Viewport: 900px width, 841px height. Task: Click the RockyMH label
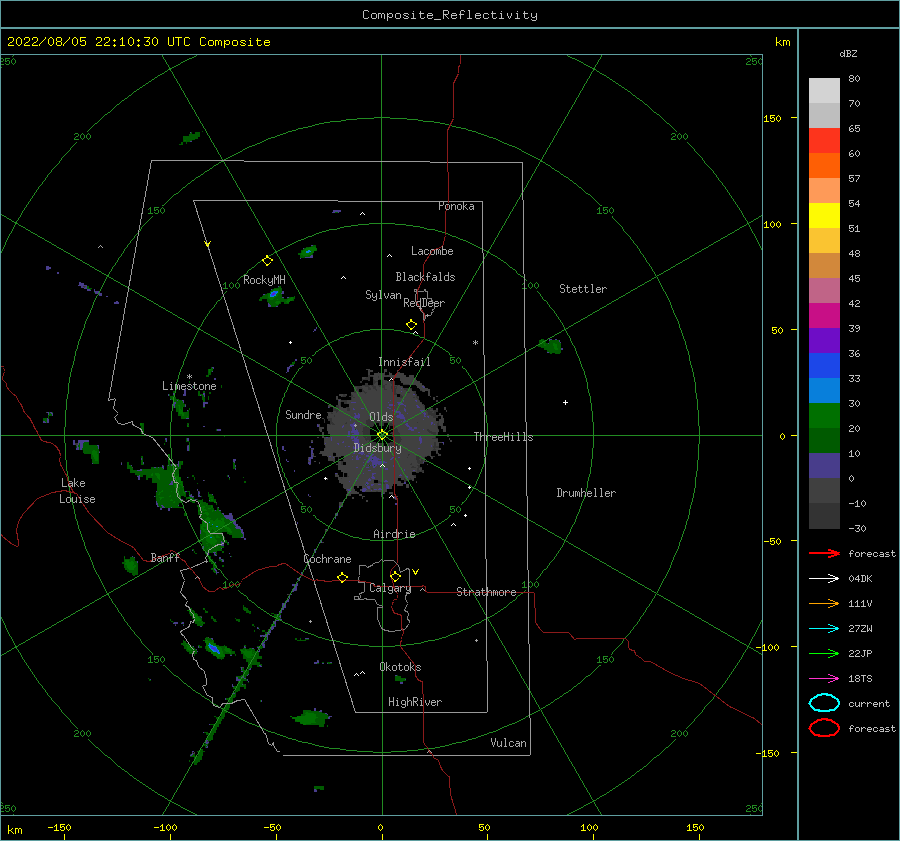coord(264,280)
